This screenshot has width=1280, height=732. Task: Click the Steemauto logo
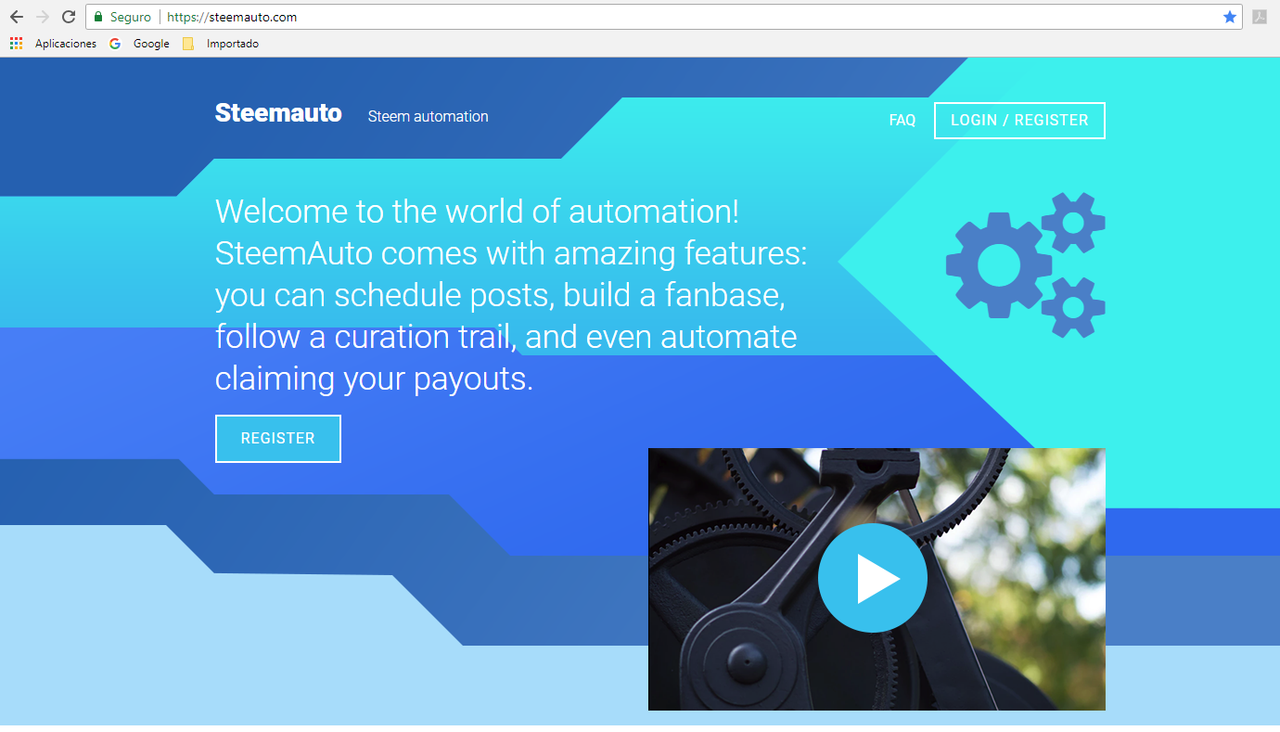(x=278, y=113)
